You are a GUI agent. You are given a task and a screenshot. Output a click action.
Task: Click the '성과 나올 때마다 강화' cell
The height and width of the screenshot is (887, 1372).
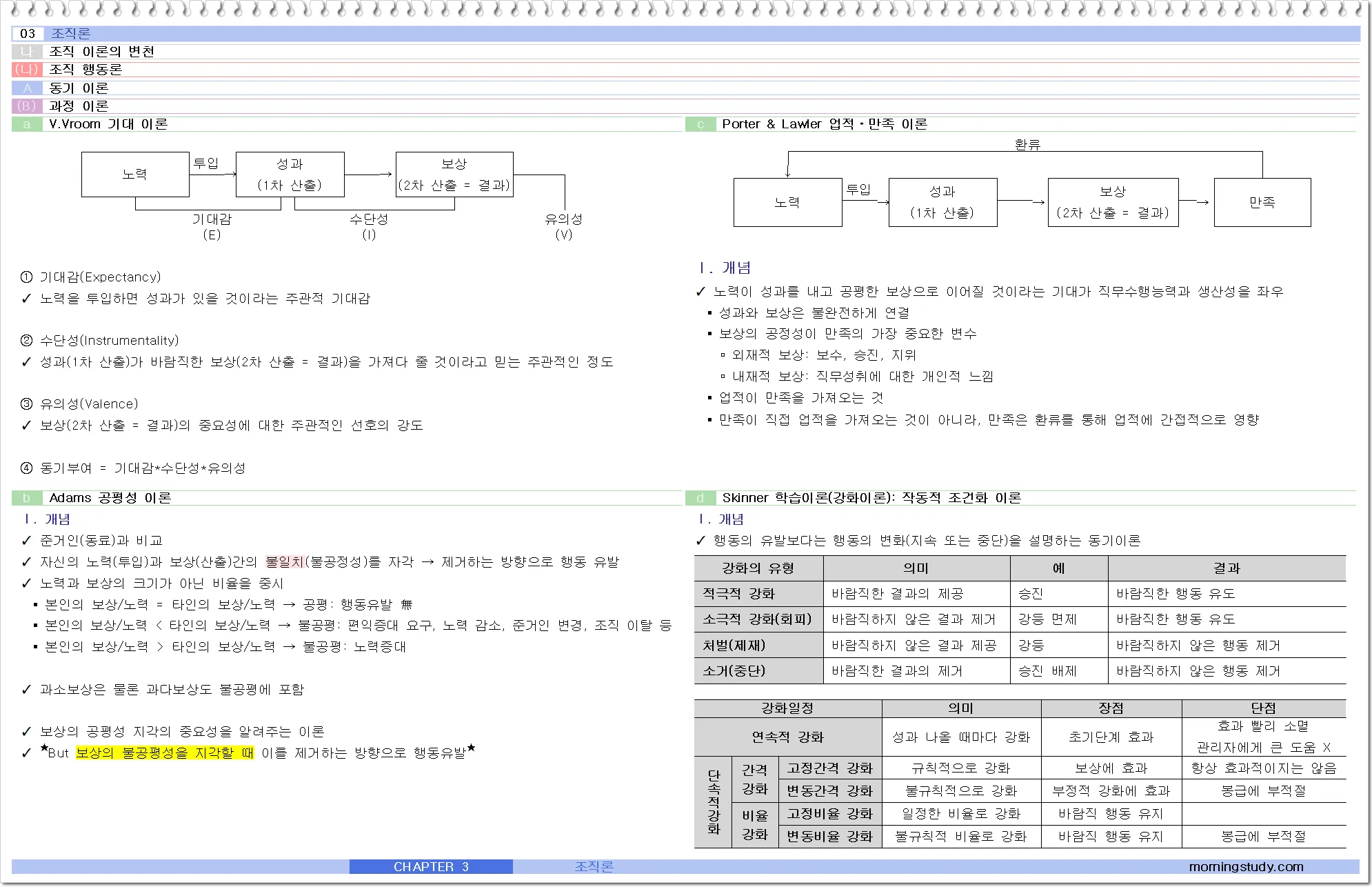coord(961,737)
